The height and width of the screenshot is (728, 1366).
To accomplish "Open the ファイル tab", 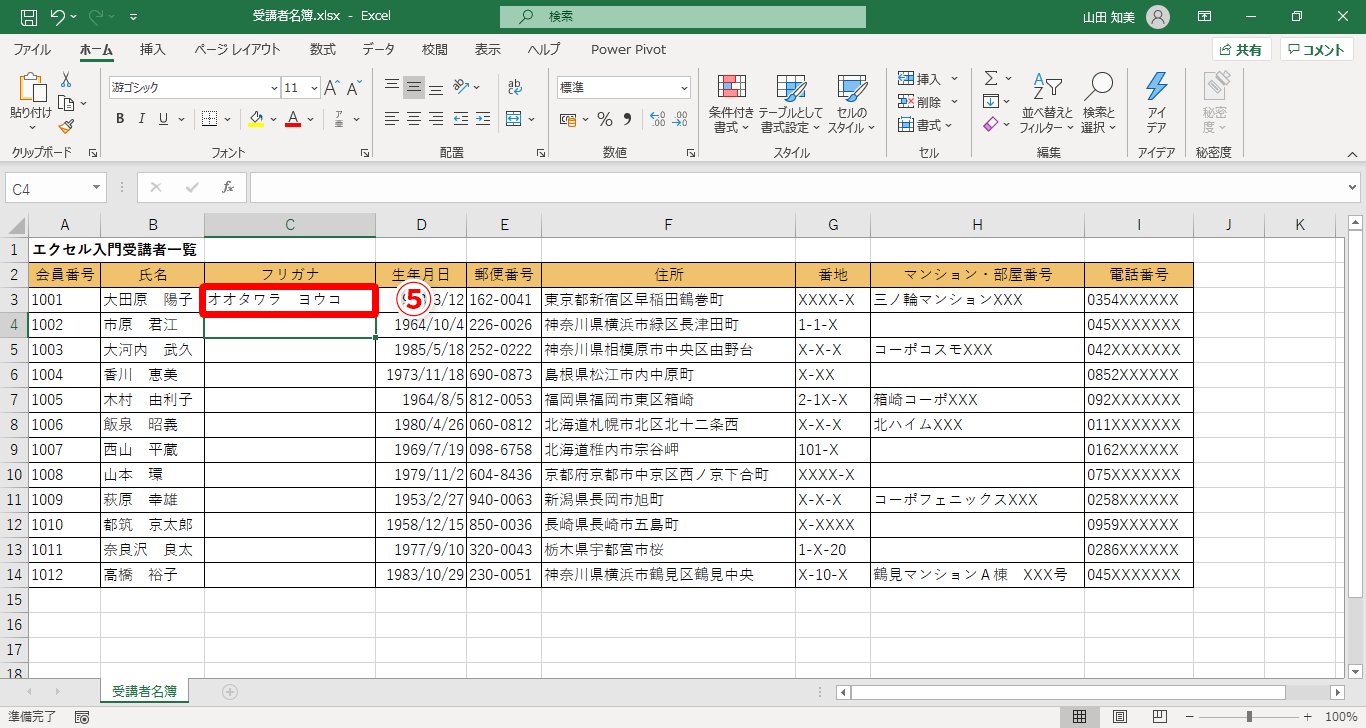I will [x=32, y=49].
